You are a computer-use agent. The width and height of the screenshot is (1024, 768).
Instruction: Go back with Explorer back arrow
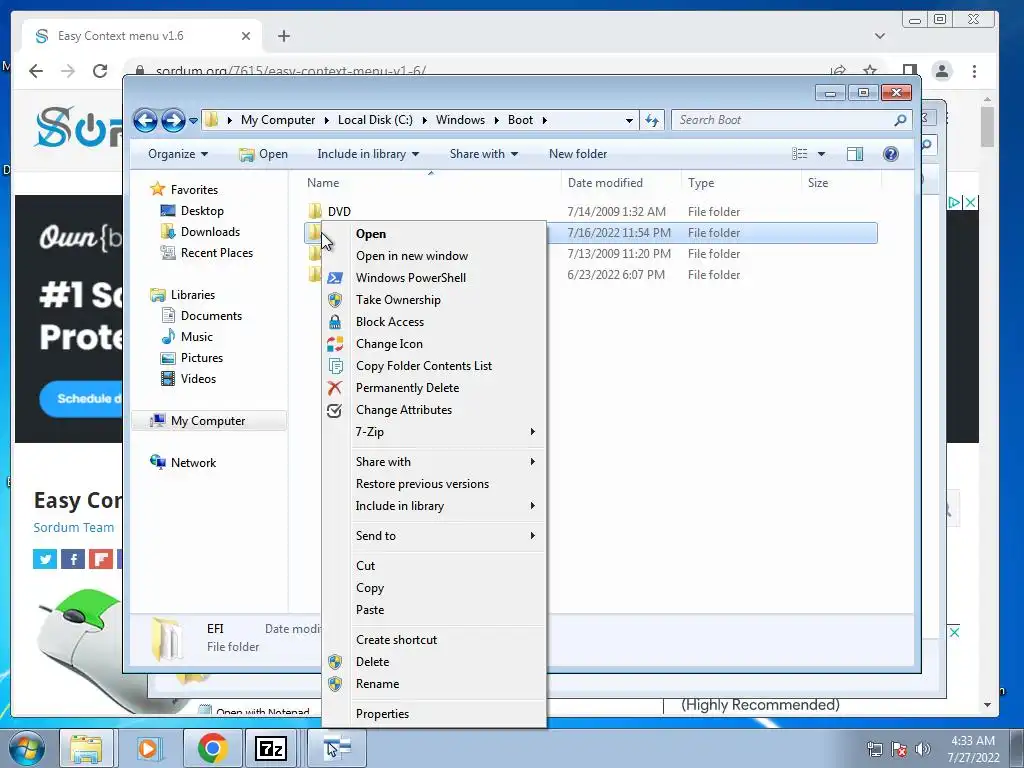[x=145, y=120]
